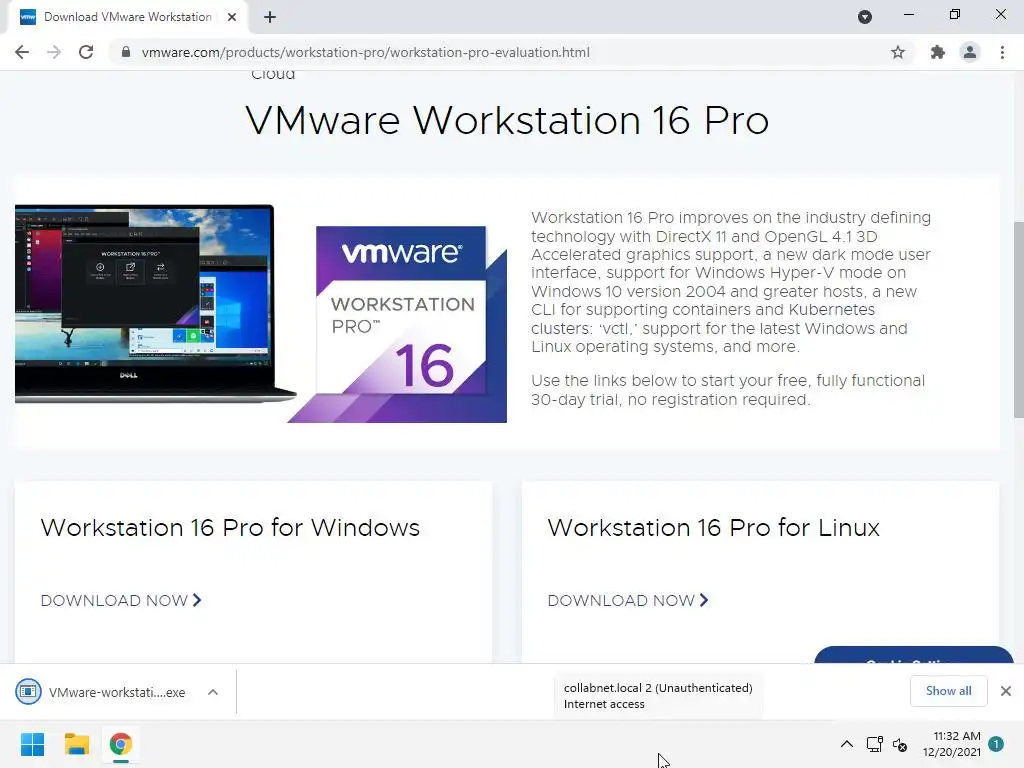
Task: Click the browser forward arrow
Action: [54, 52]
